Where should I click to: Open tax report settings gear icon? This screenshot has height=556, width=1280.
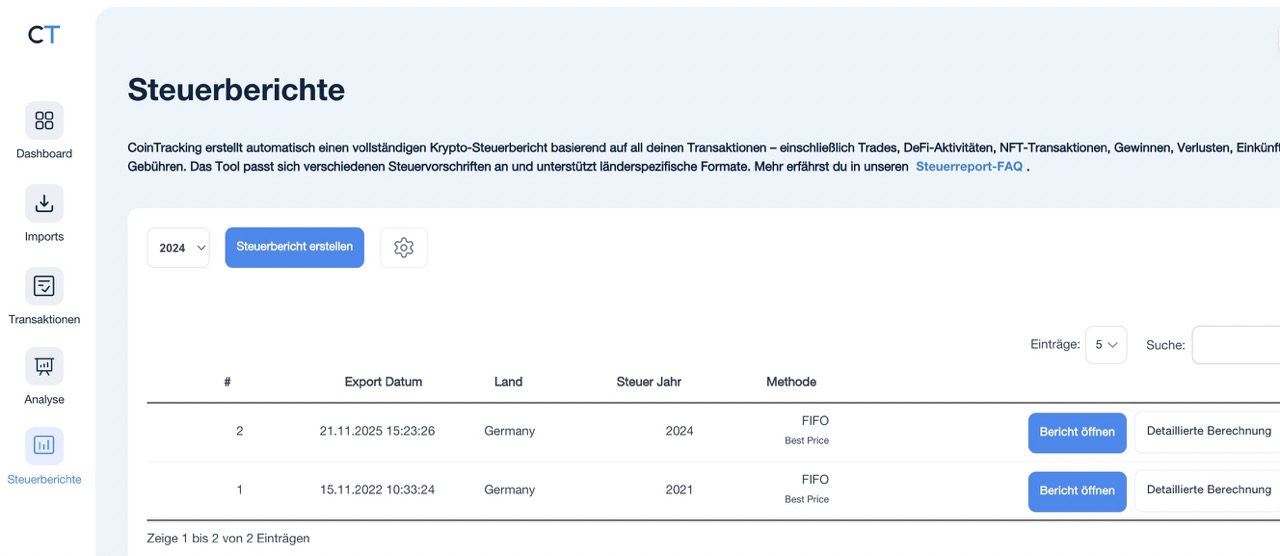click(x=404, y=248)
